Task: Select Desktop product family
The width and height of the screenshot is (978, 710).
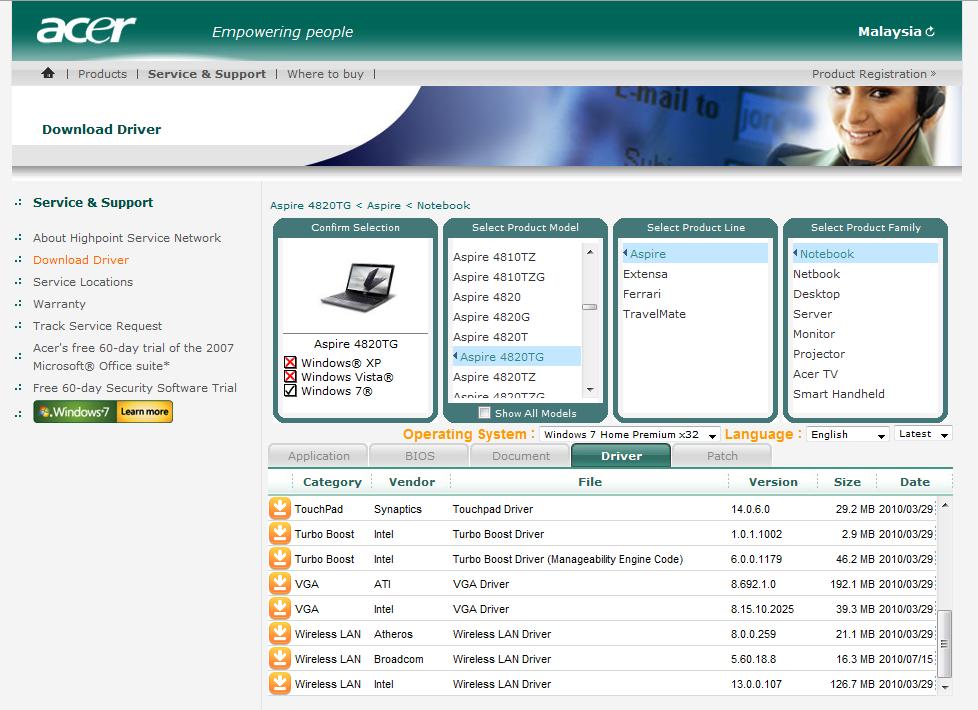Action: [816, 294]
